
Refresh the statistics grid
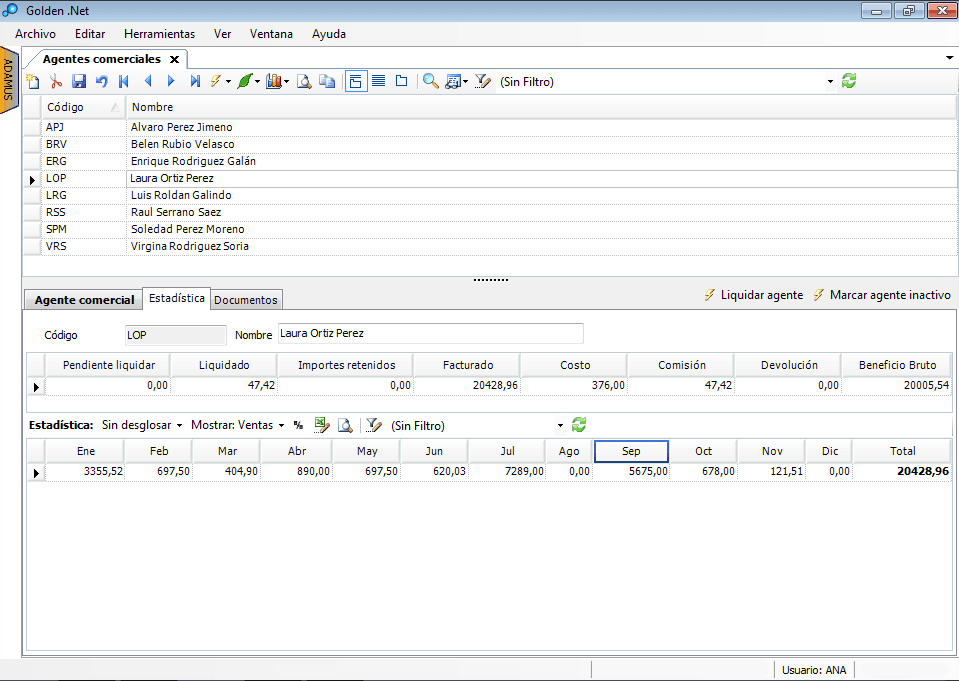[x=579, y=425]
